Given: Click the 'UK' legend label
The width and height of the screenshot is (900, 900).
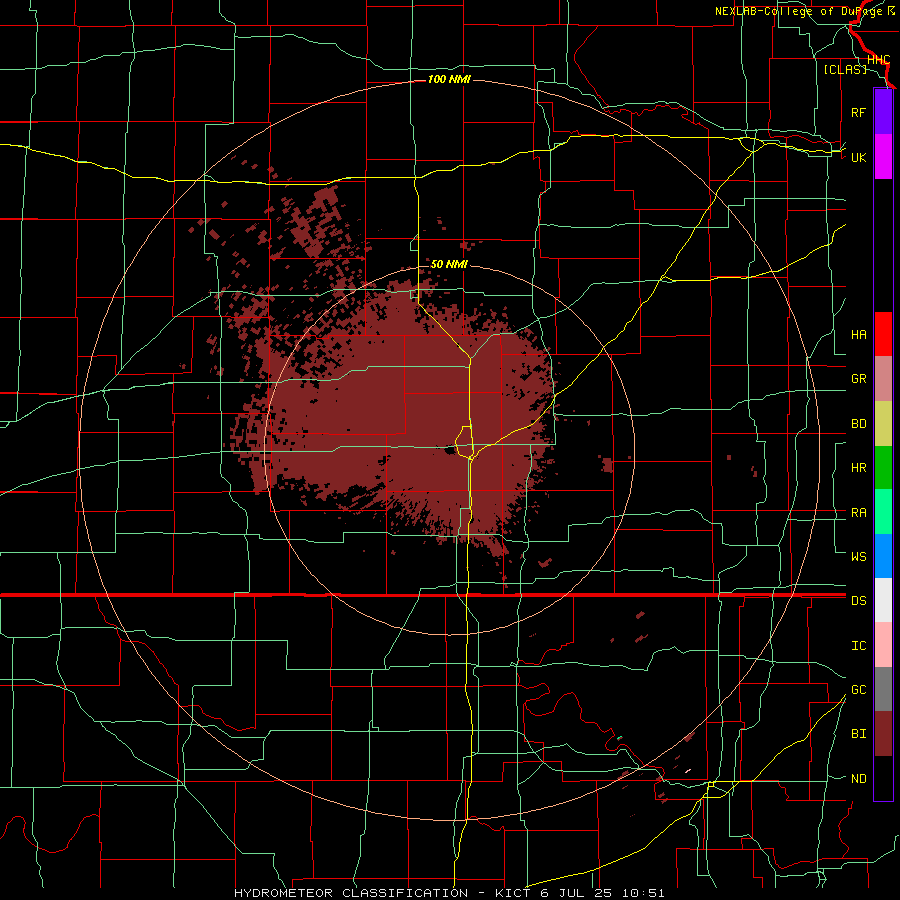Looking at the screenshot, I should [858, 157].
